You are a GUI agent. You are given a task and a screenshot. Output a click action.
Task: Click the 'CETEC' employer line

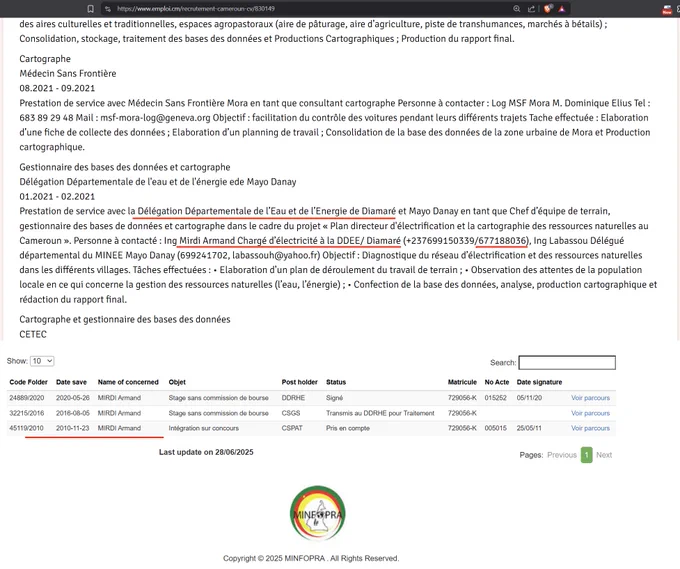click(x=33, y=334)
